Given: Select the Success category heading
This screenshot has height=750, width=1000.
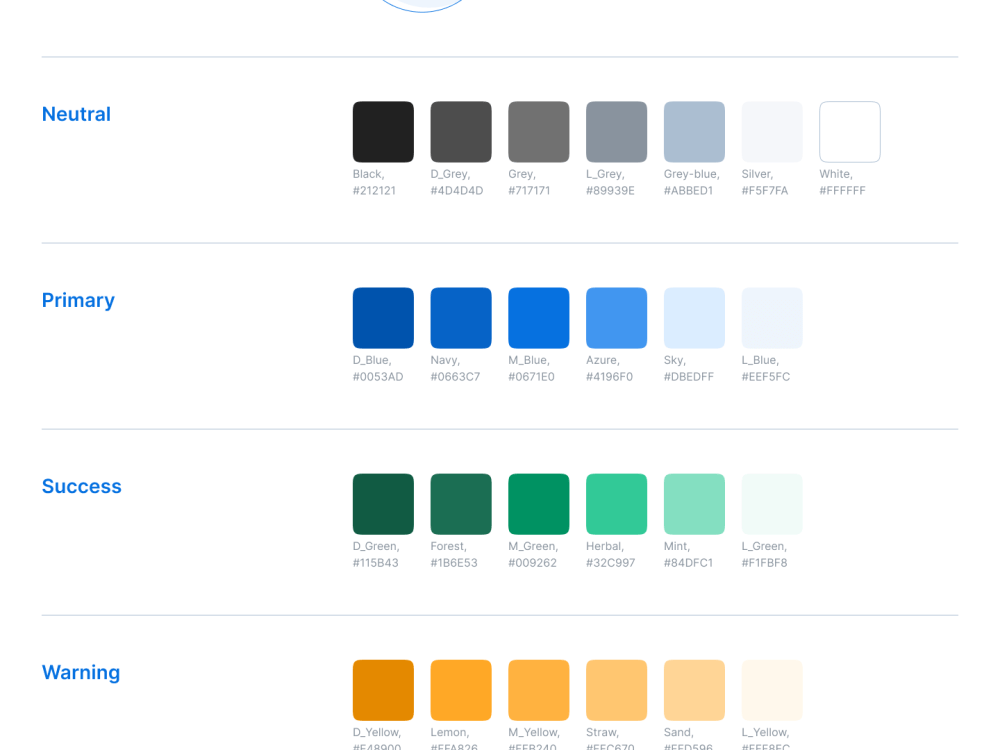Looking at the screenshot, I should [82, 486].
